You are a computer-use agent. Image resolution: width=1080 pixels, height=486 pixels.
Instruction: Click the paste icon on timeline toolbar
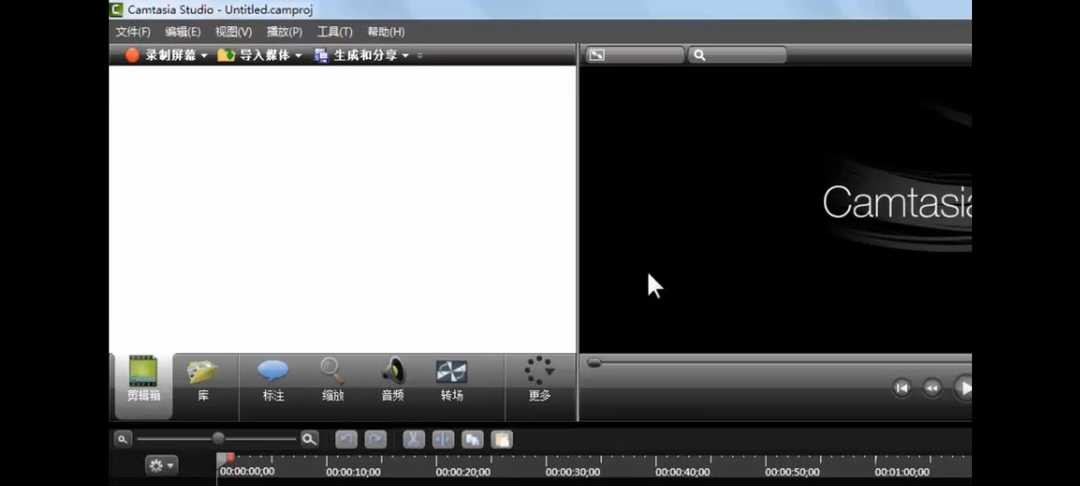coord(501,439)
